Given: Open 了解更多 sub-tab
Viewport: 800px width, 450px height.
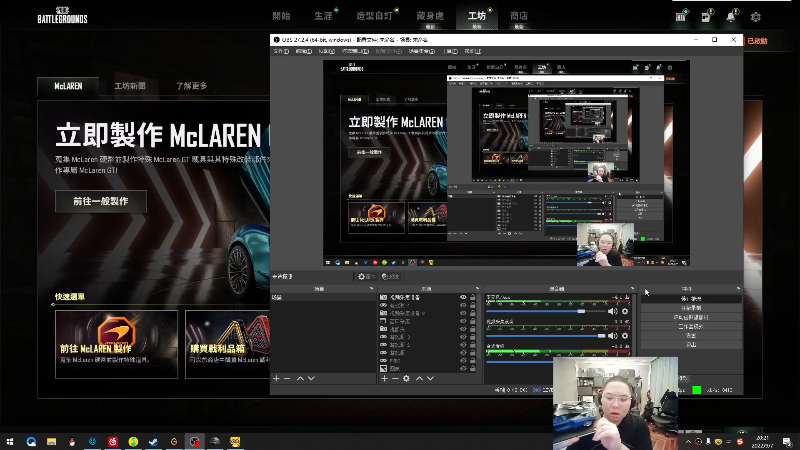Looking at the screenshot, I should coord(192,86).
